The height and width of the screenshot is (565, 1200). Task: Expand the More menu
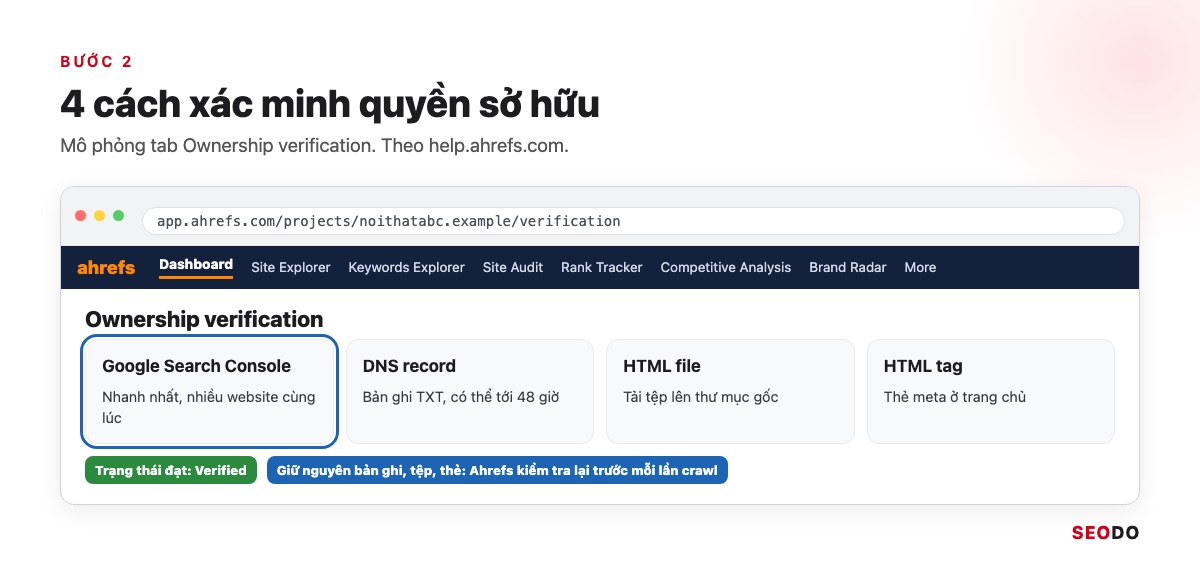pyautogui.click(x=920, y=267)
